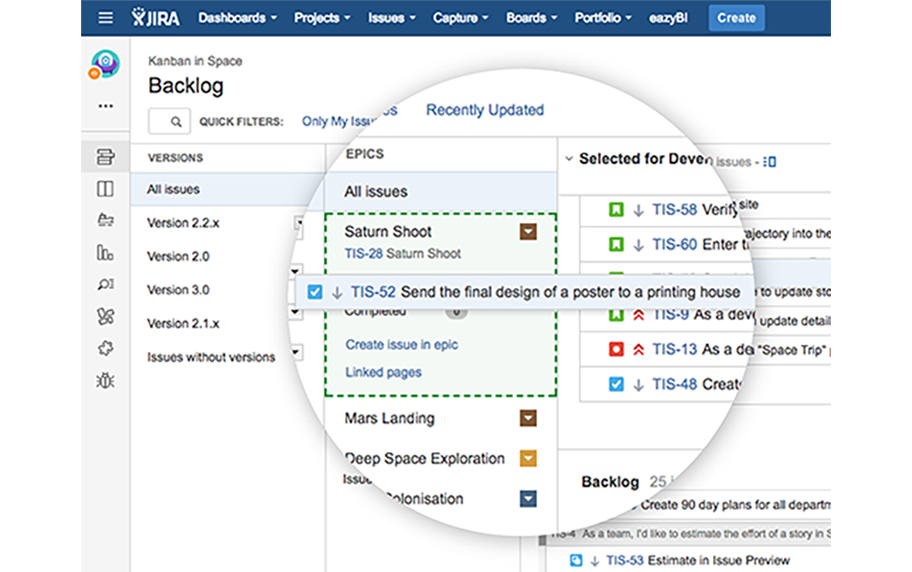Image resolution: width=912 pixels, height=572 pixels.
Task: Open the Version 2.2.x dropdown arrow
Action: pos(299,223)
